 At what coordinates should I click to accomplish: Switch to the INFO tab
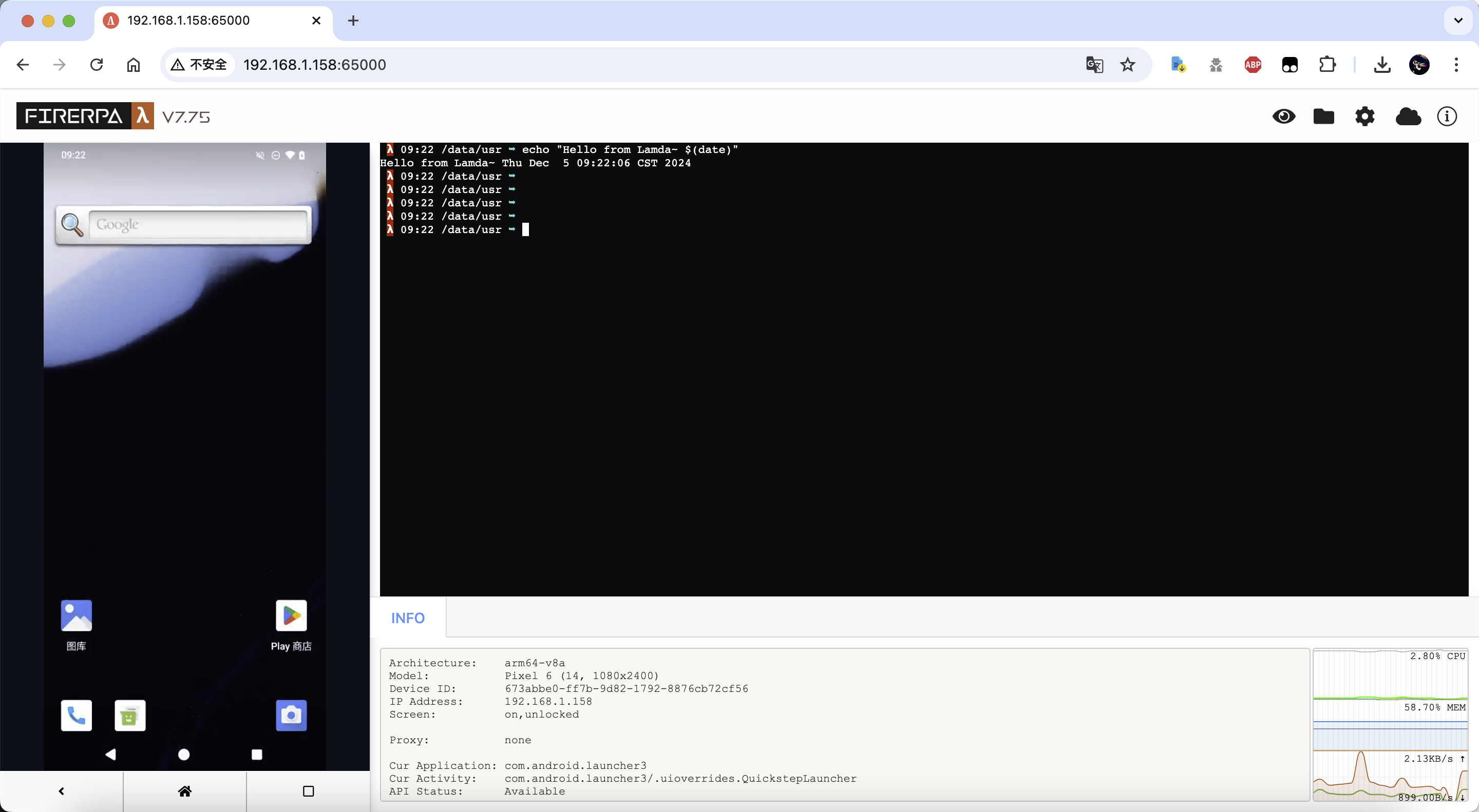[x=408, y=617]
